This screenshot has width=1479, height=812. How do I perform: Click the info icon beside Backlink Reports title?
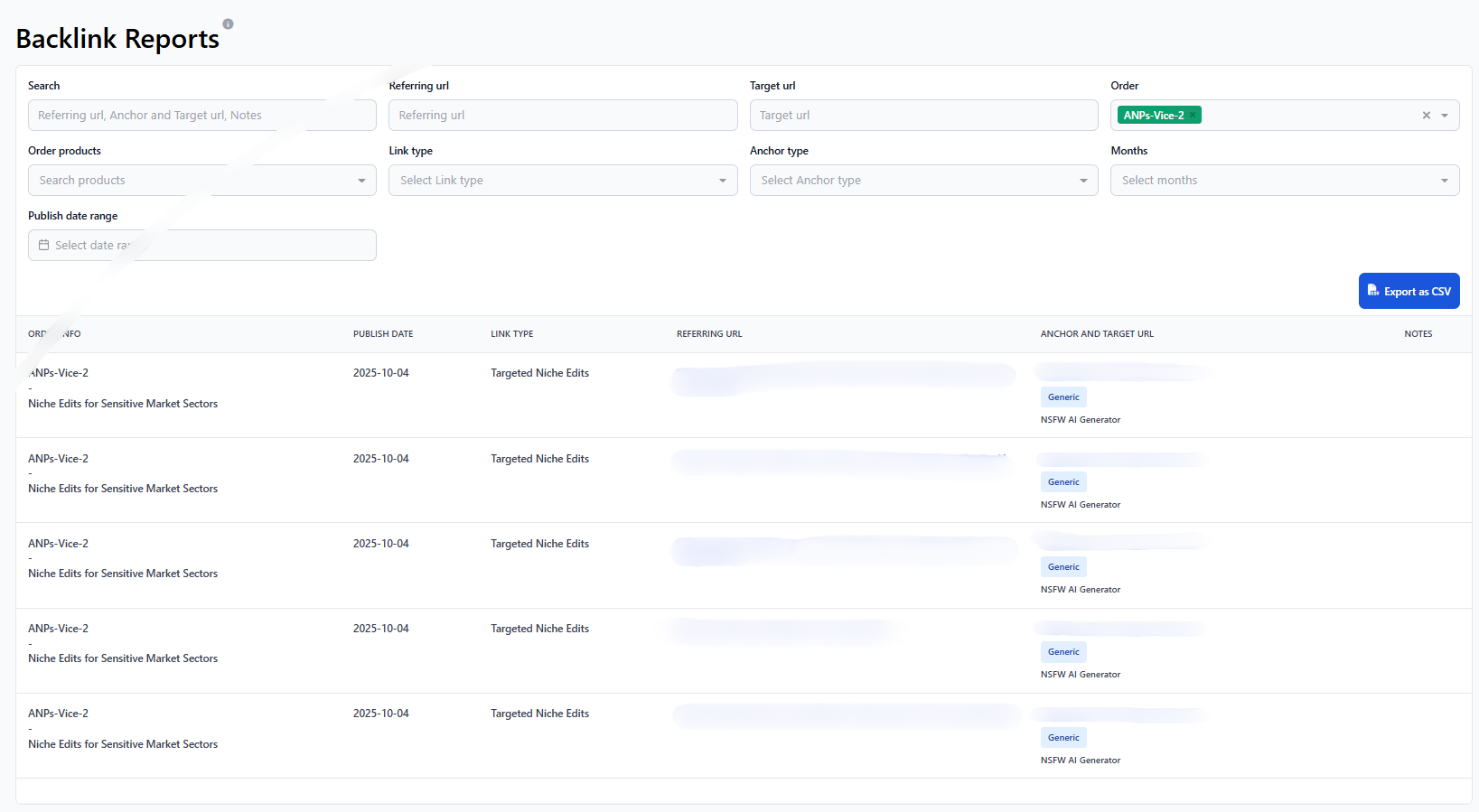228,24
